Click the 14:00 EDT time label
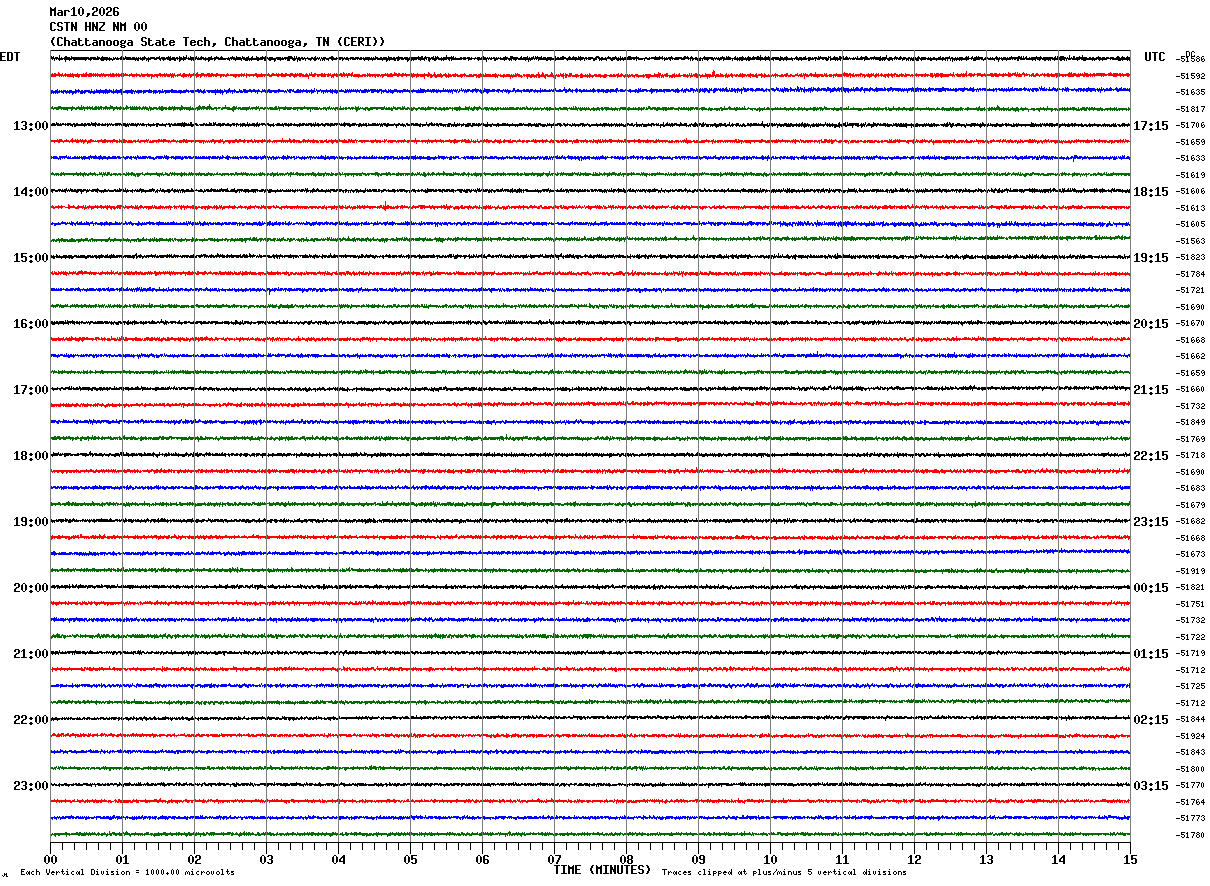The image size is (1210, 886). pos(31,192)
